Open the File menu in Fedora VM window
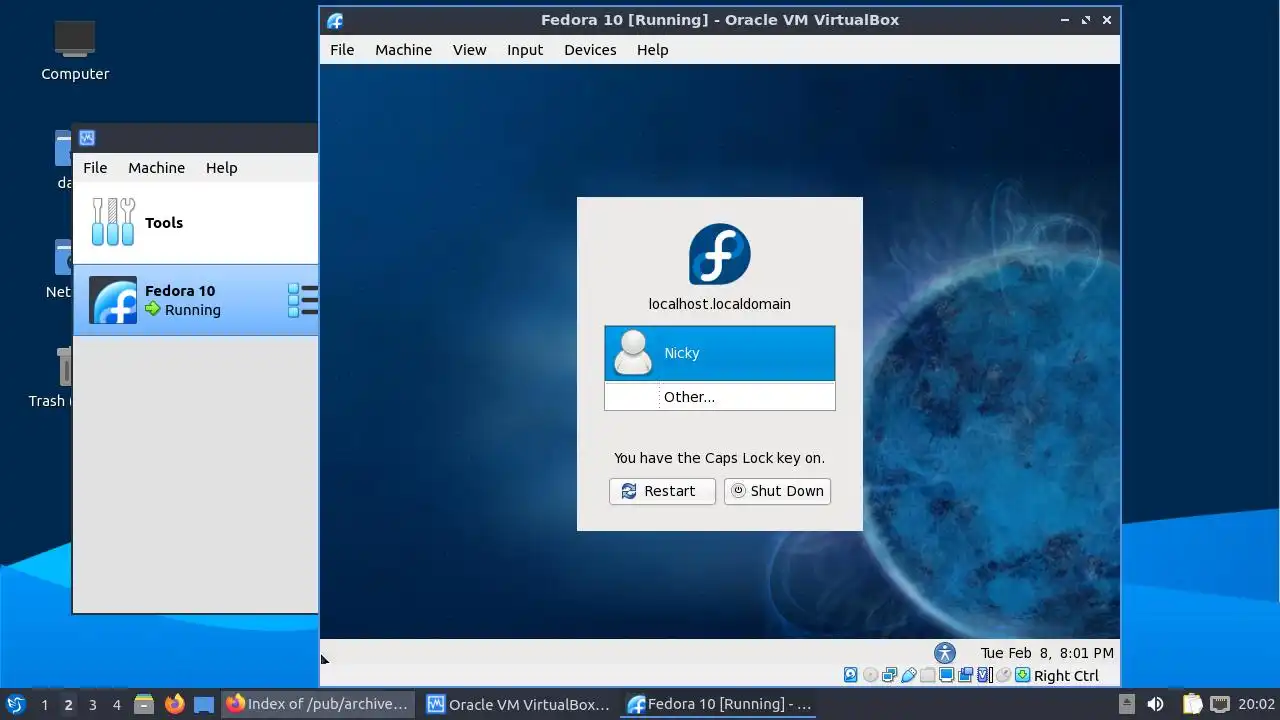This screenshot has height=720, width=1280. 342,50
